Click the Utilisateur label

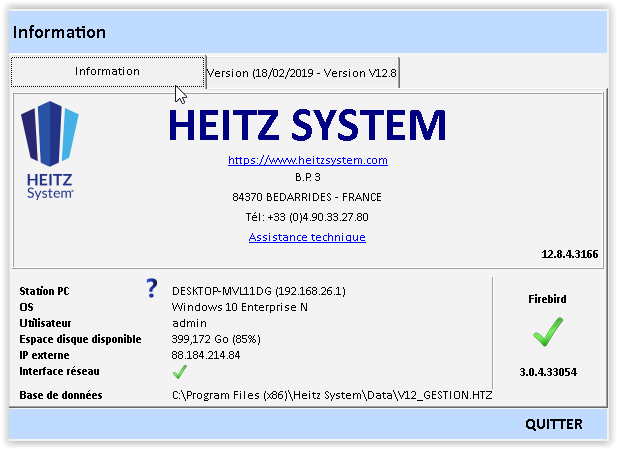(x=45, y=323)
